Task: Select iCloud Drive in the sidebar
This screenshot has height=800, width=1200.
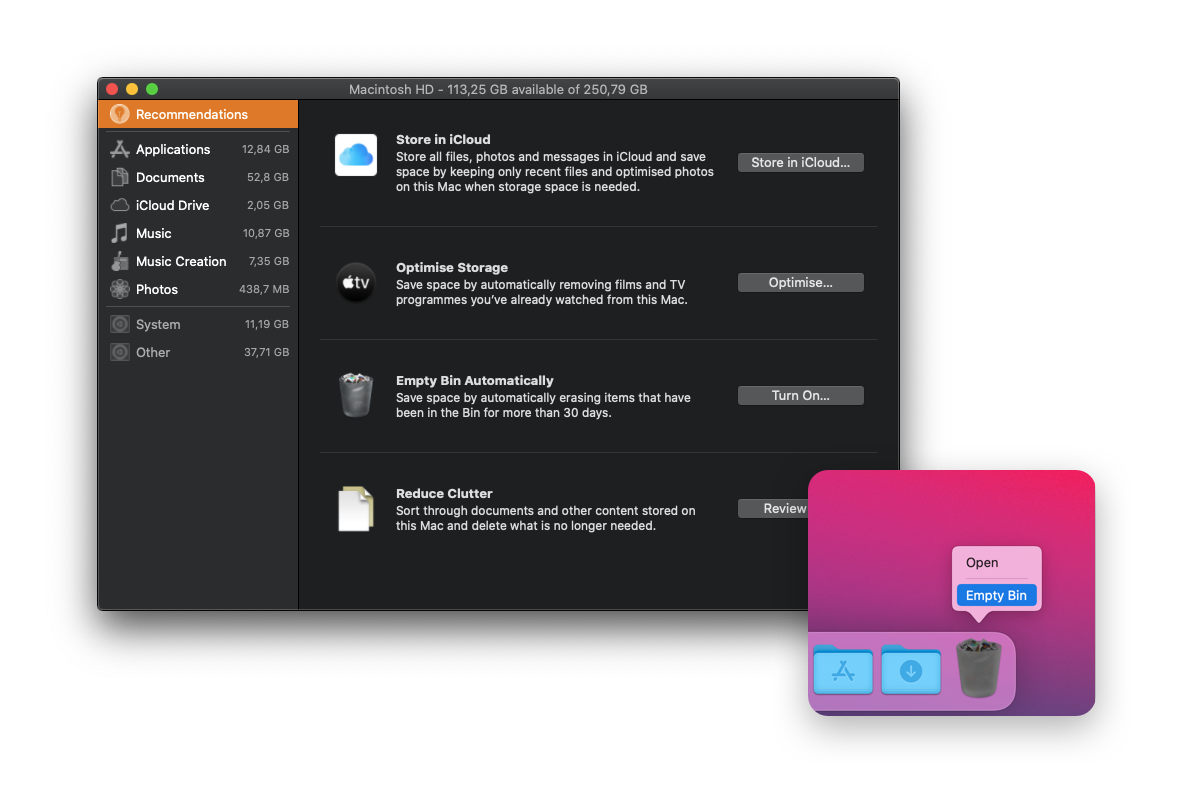Action: pos(198,205)
